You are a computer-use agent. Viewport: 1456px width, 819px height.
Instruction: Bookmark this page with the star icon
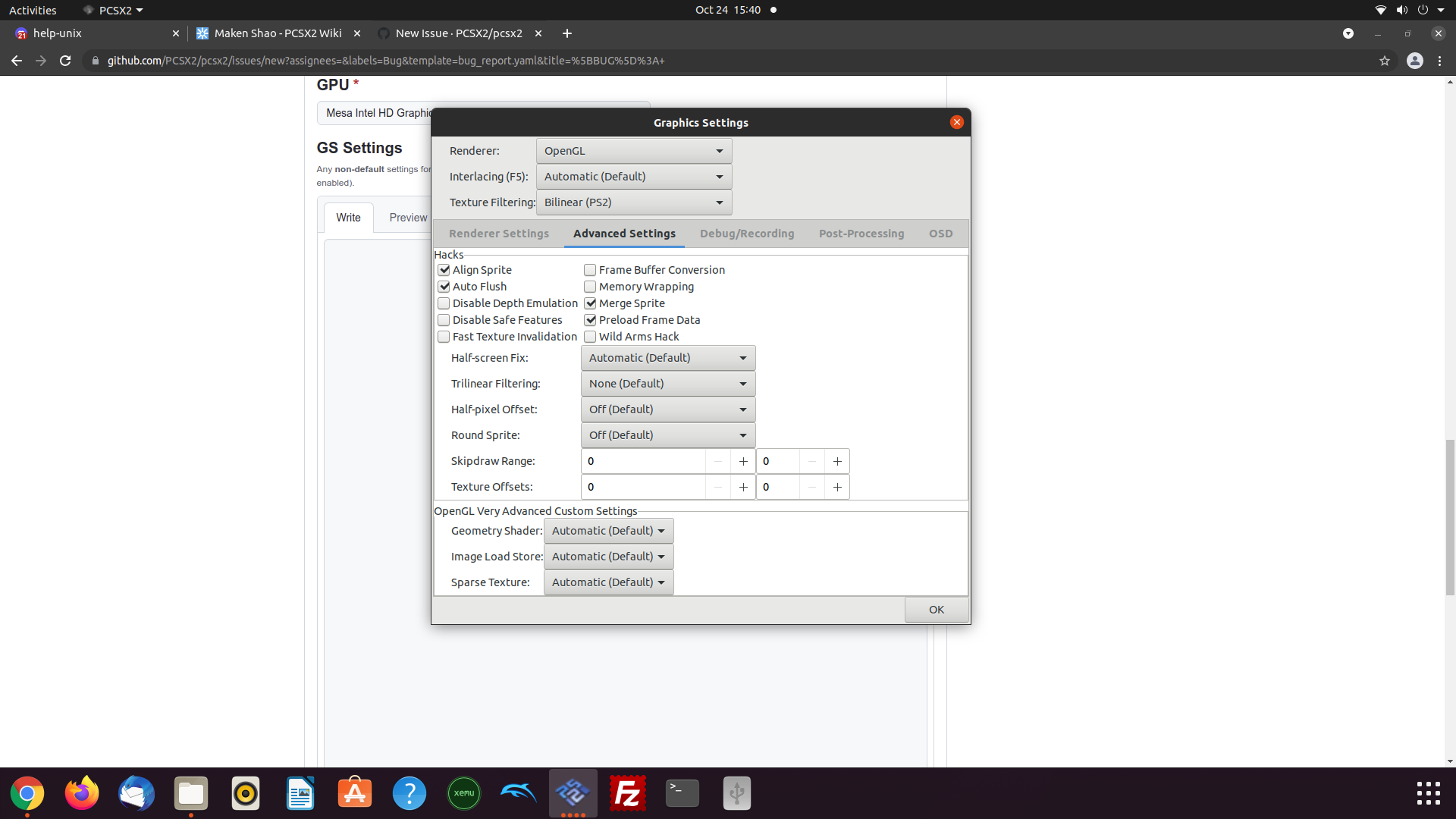pos(1385,61)
